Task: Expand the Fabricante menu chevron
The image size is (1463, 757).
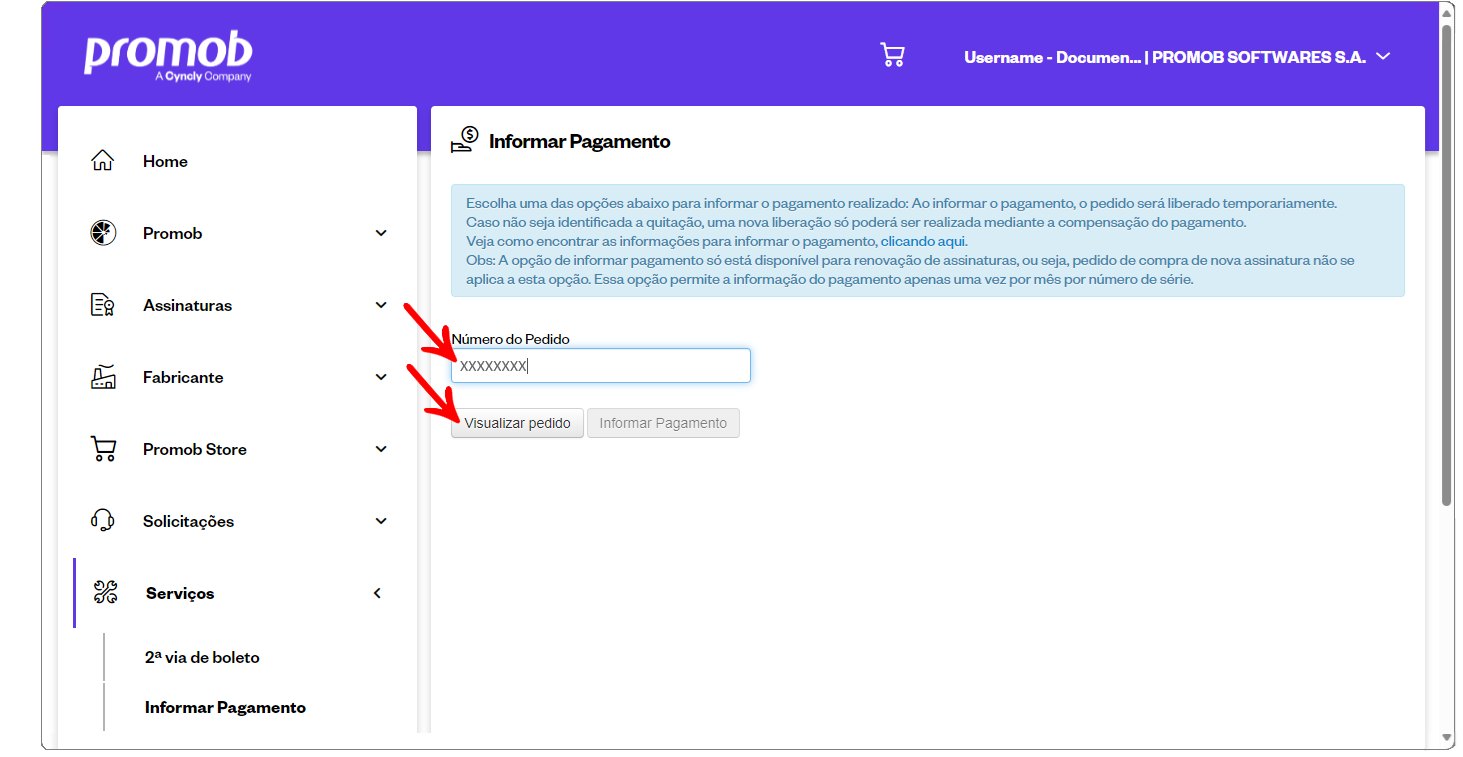Action: [x=381, y=377]
